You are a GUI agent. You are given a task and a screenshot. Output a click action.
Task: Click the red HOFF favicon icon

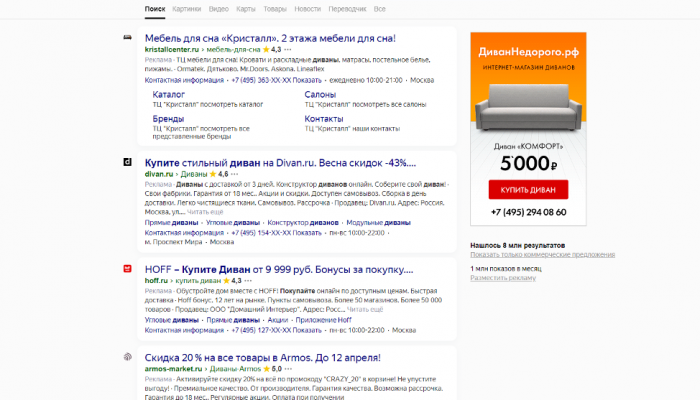point(127,269)
